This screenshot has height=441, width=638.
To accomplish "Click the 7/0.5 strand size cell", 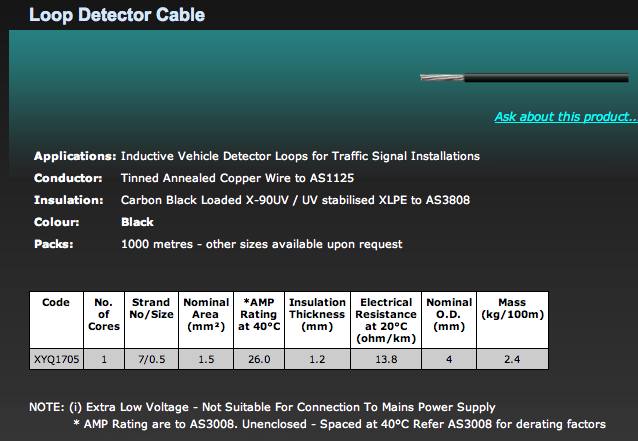I will [151, 358].
